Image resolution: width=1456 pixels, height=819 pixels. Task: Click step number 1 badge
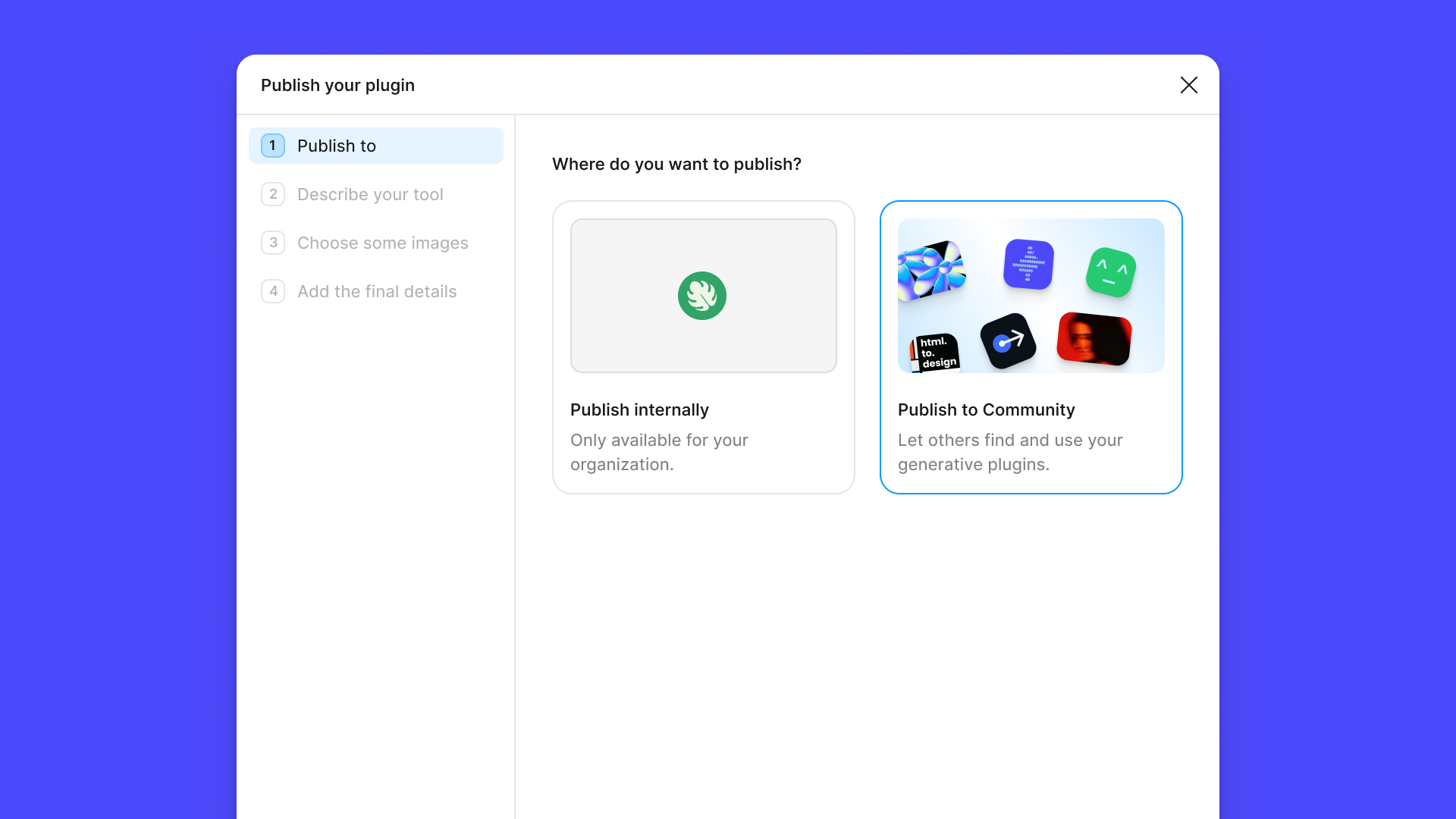tap(273, 146)
